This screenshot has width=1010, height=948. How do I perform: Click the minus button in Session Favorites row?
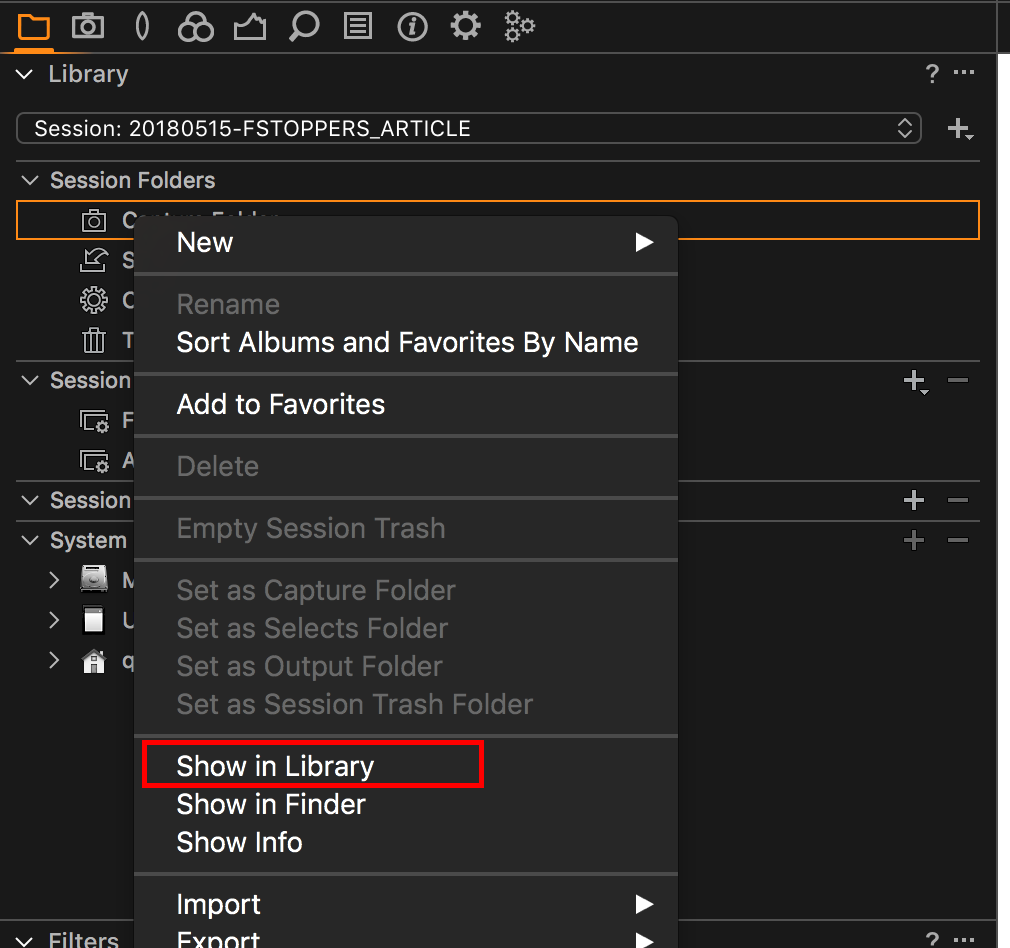pyautogui.click(x=958, y=500)
